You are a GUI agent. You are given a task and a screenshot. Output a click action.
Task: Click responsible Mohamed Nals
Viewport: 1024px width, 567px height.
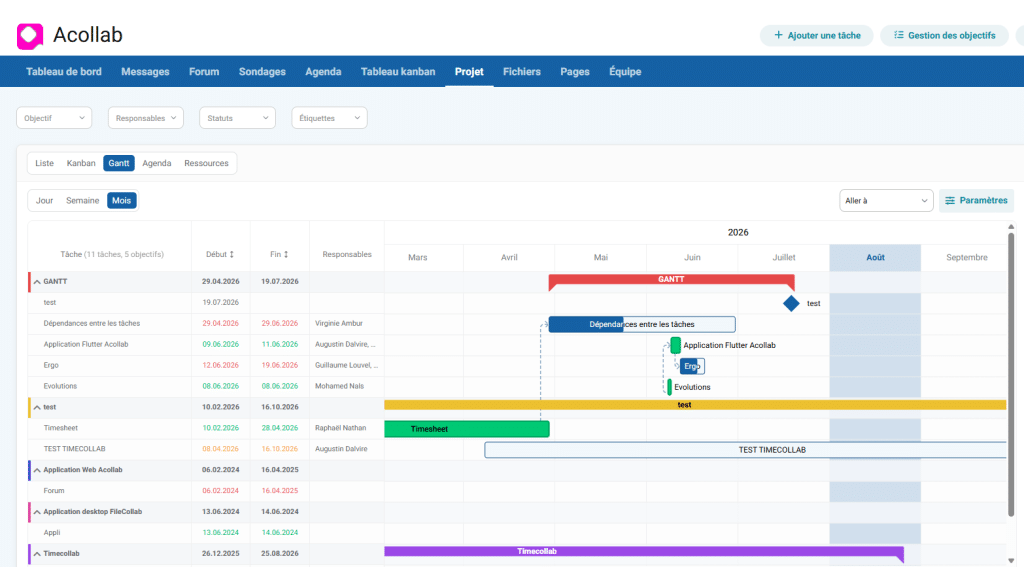pos(339,386)
